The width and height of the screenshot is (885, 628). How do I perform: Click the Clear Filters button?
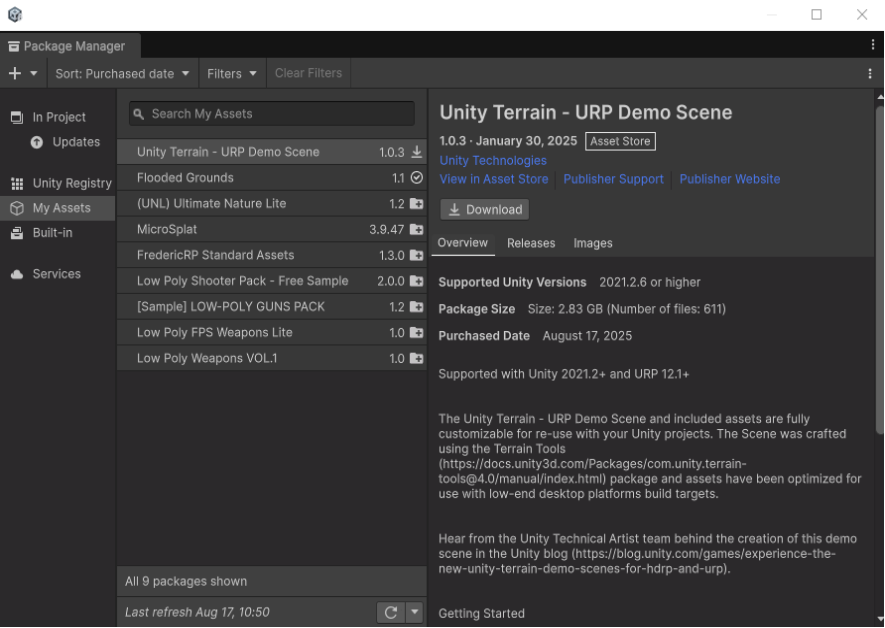coord(308,73)
